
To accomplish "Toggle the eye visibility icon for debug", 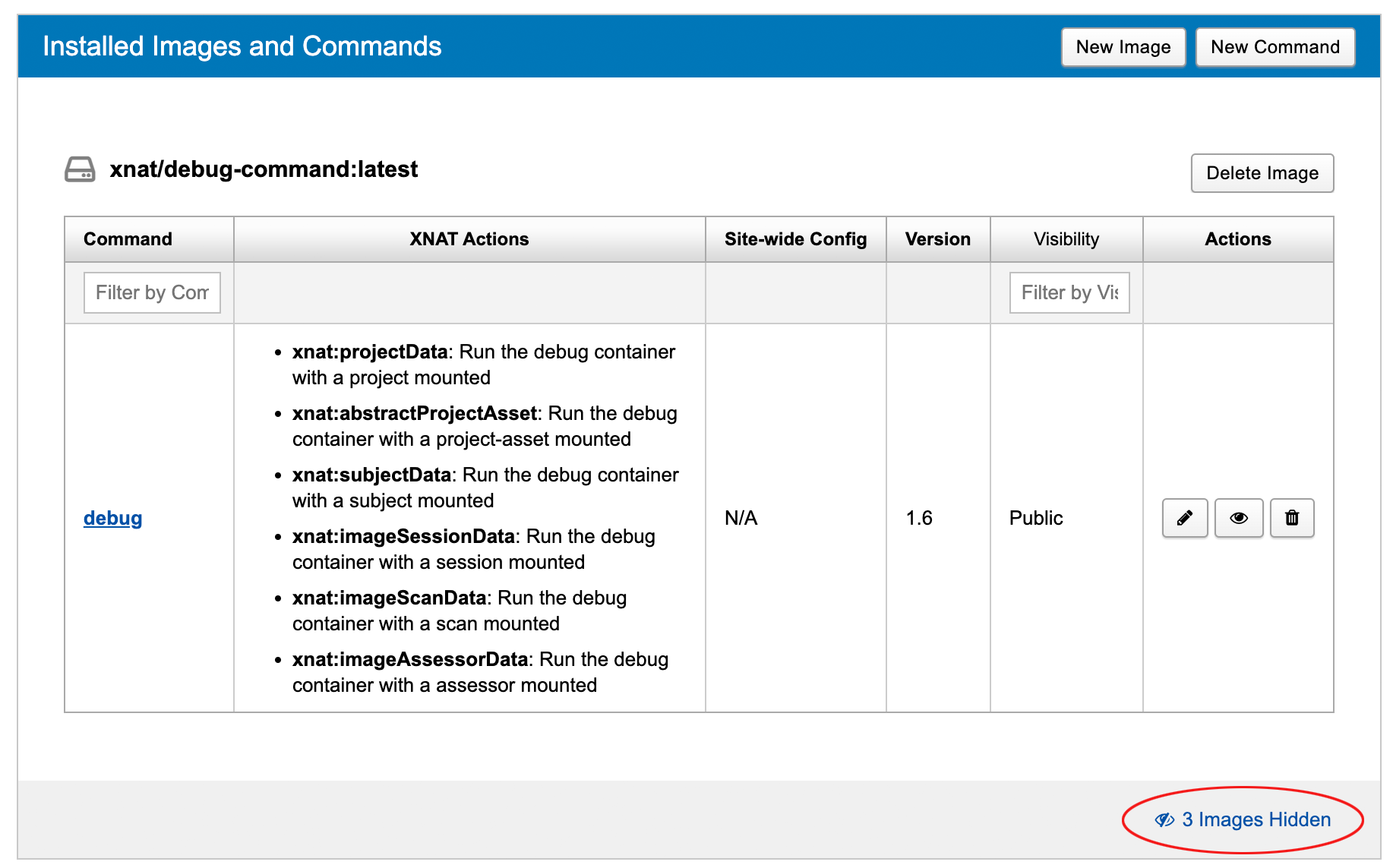I will (x=1238, y=518).
